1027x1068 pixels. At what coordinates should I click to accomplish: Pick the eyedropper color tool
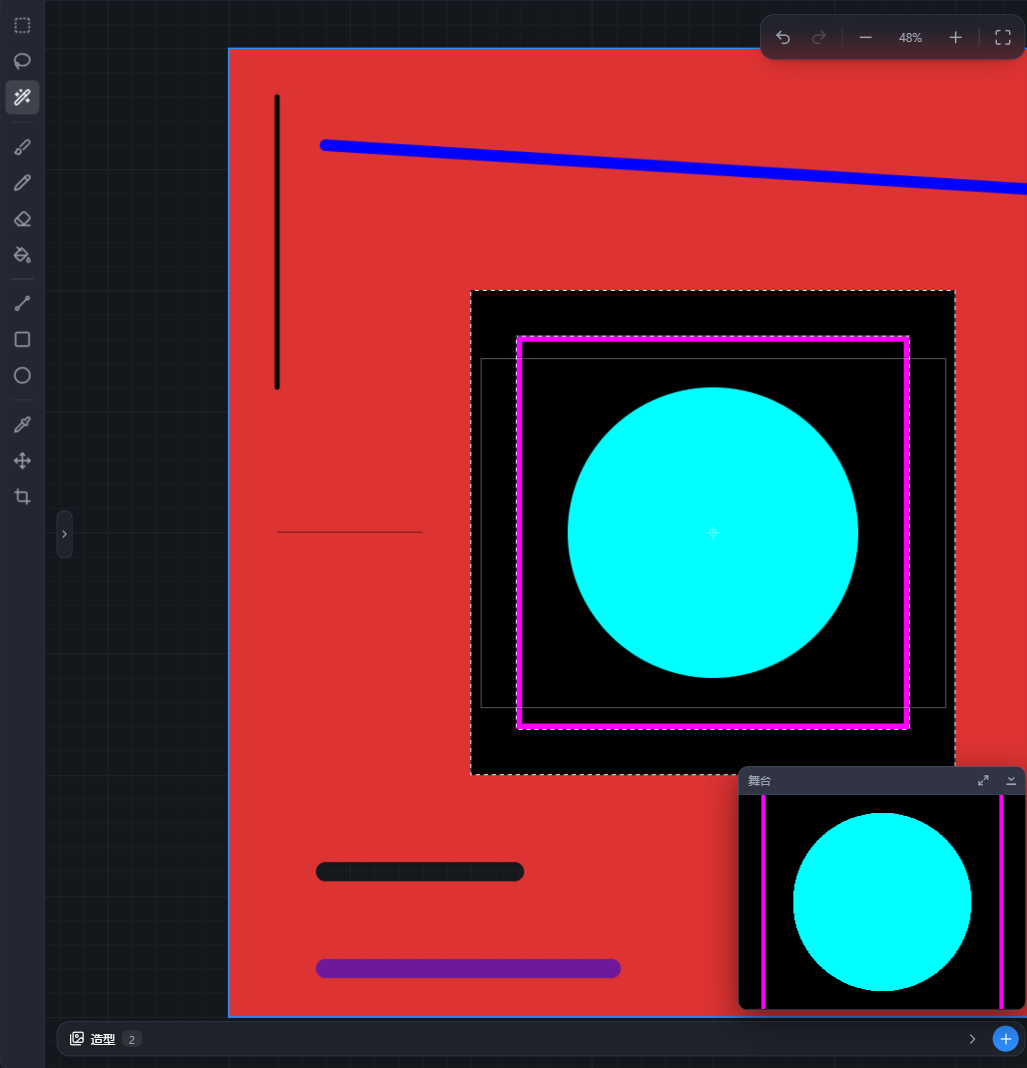point(22,425)
